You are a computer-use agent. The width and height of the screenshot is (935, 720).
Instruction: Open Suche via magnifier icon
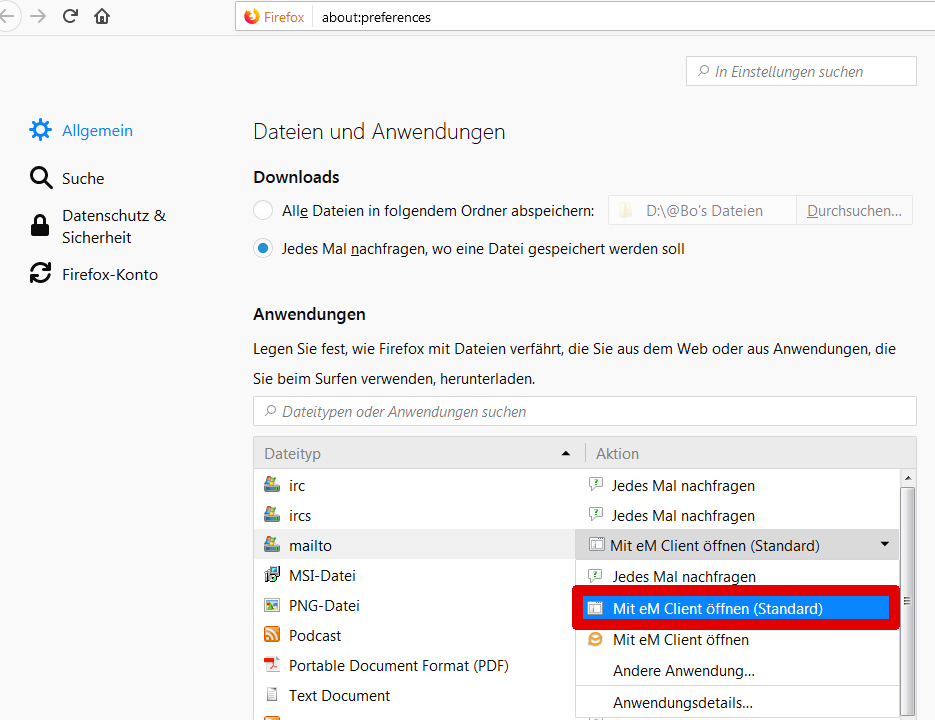coord(40,178)
